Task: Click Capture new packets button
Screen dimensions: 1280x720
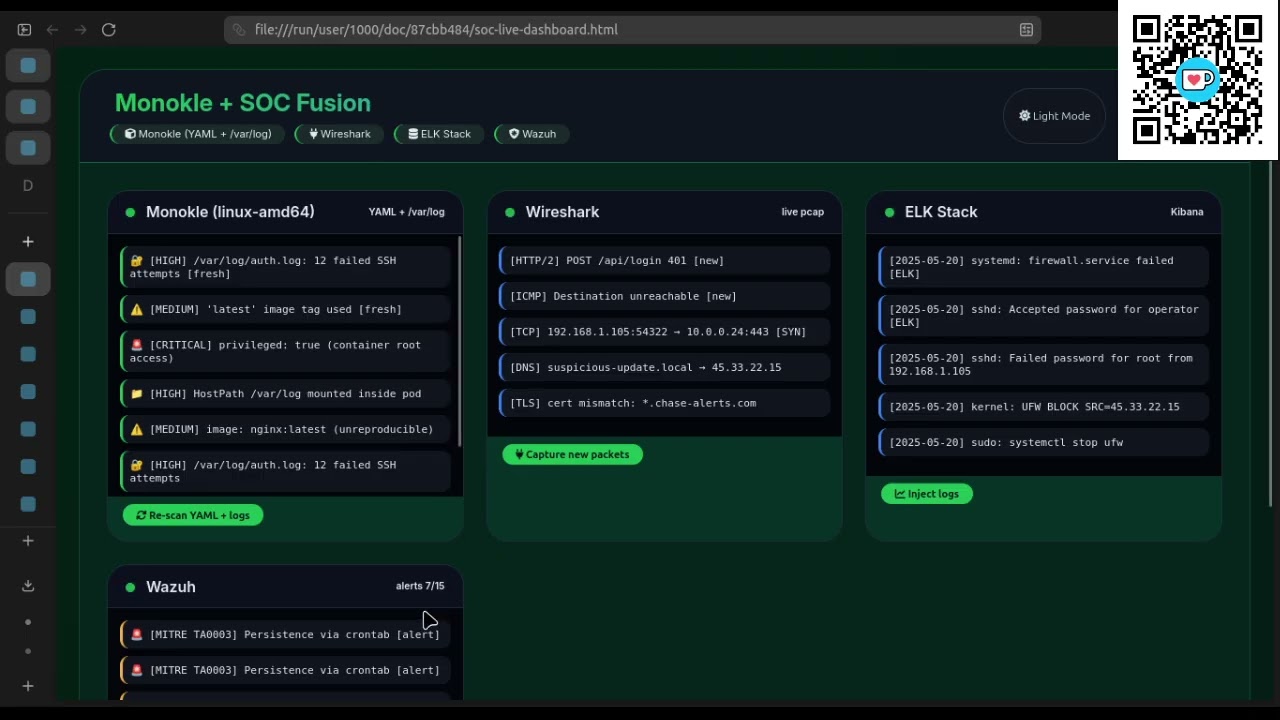Action: point(572,454)
